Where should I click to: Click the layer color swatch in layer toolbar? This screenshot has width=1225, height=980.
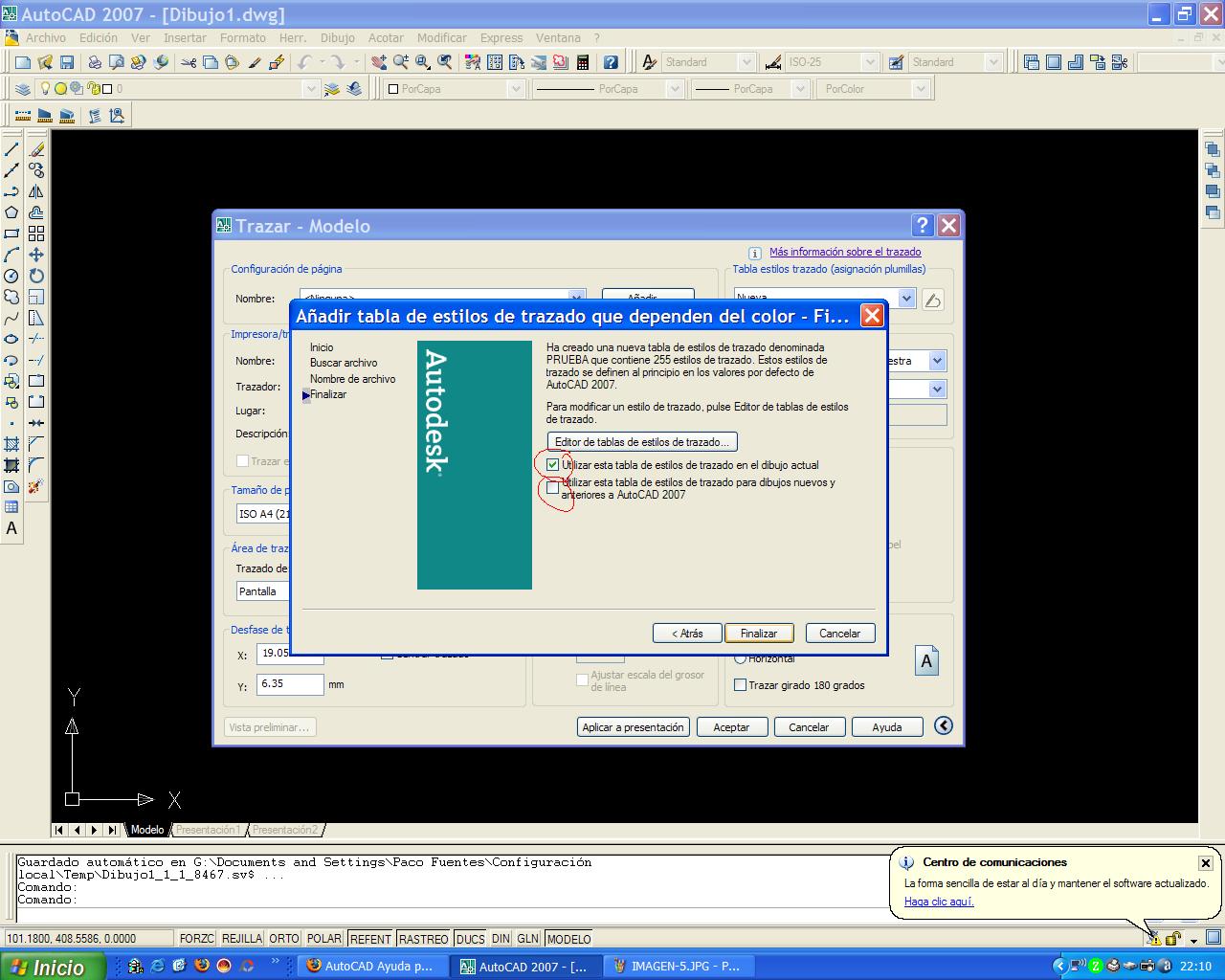pos(107,89)
